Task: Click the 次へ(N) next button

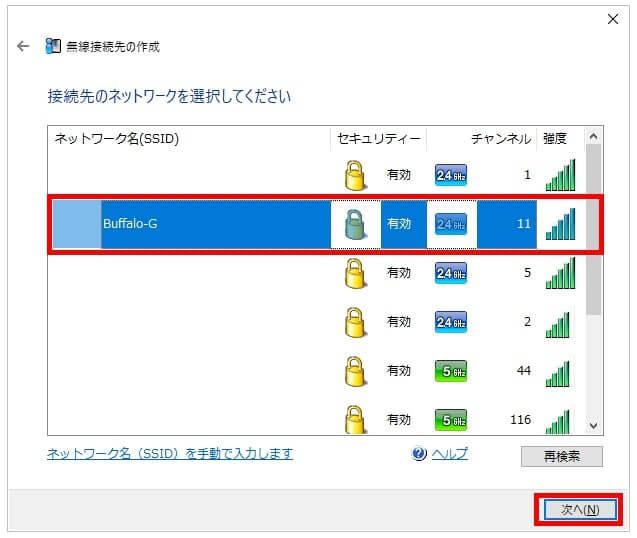Action: [x=580, y=510]
